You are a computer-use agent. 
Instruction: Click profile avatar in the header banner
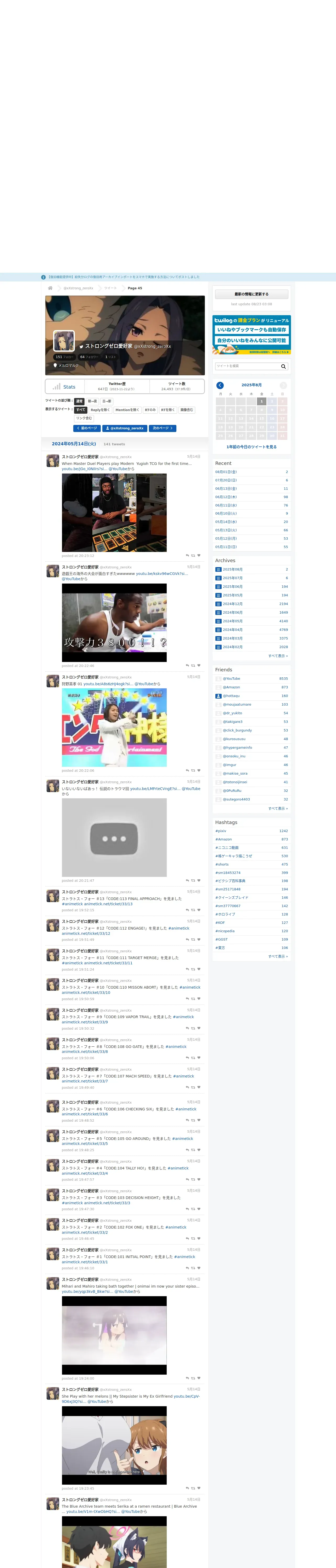point(64,341)
